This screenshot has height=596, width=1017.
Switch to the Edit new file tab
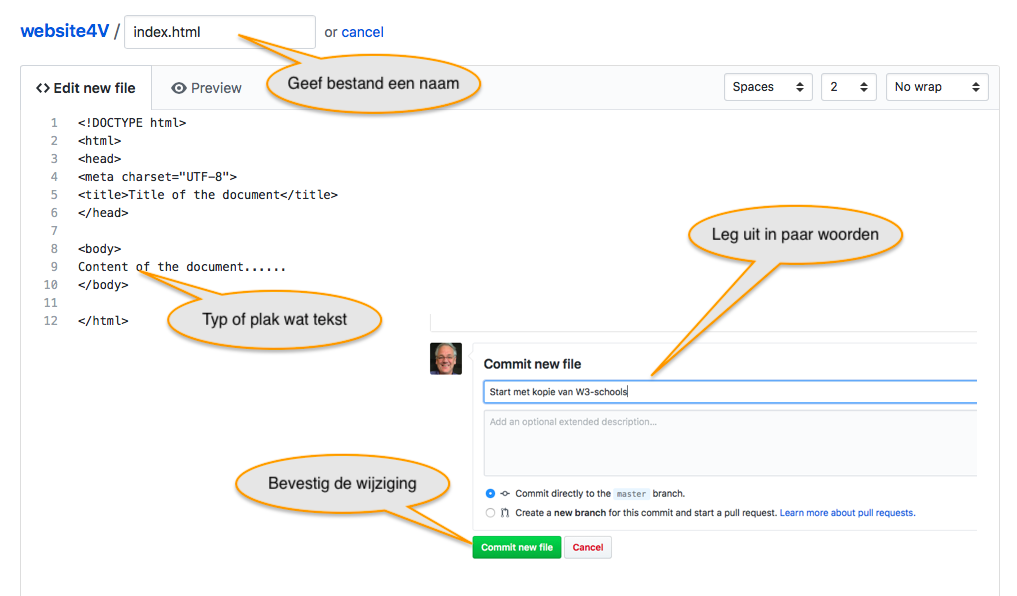(86, 88)
